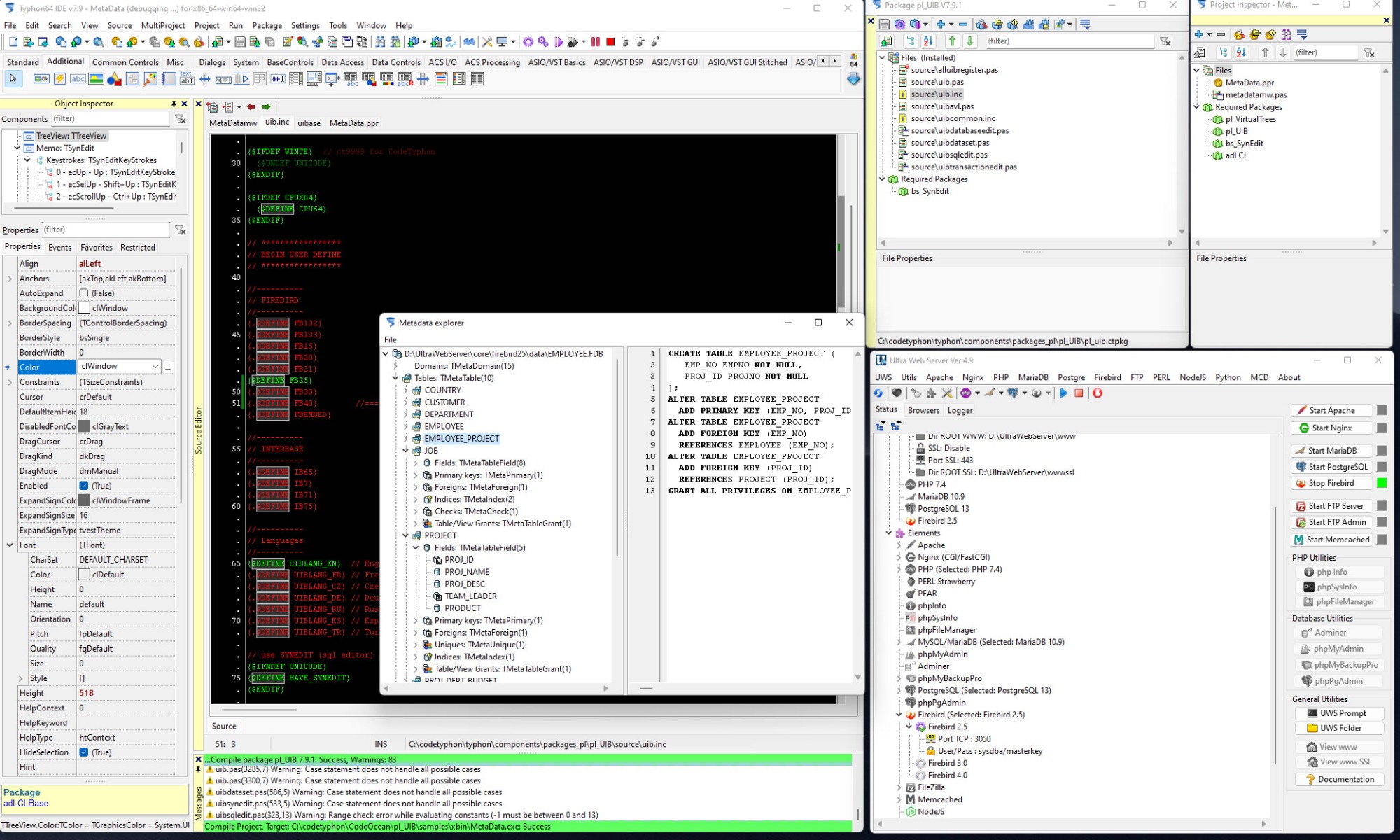Open the Firebird menu in Ultra Web Server
The height and width of the screenshot is (840, 1400).
(1107, 377)
